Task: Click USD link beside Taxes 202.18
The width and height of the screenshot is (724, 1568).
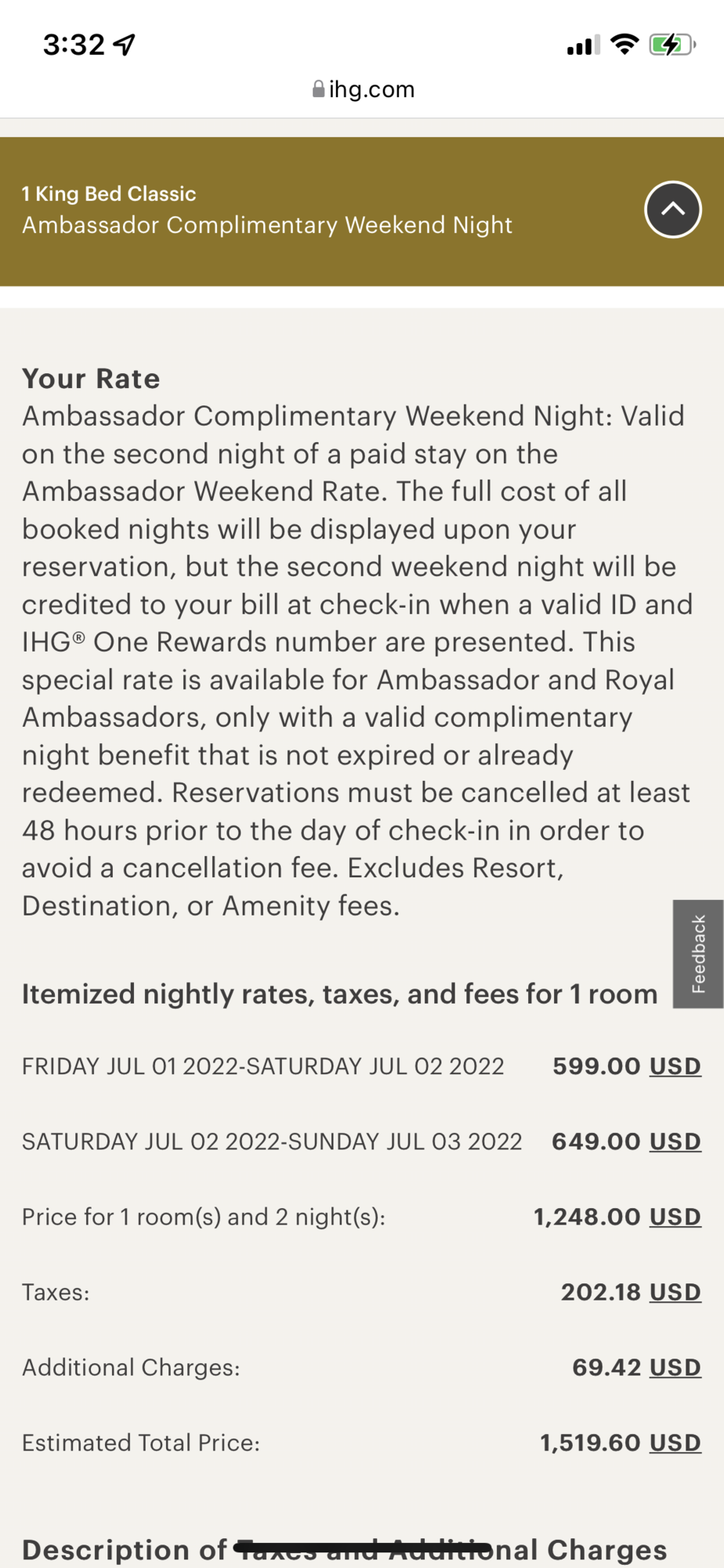Action: pyautogui.click(x=675, y=1292)
